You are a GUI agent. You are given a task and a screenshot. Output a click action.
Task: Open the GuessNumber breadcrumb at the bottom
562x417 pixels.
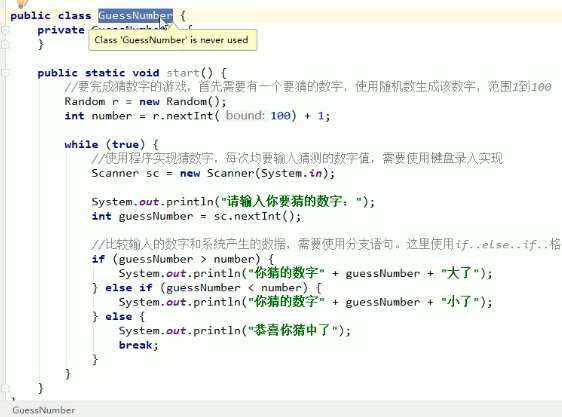[44, 410]
